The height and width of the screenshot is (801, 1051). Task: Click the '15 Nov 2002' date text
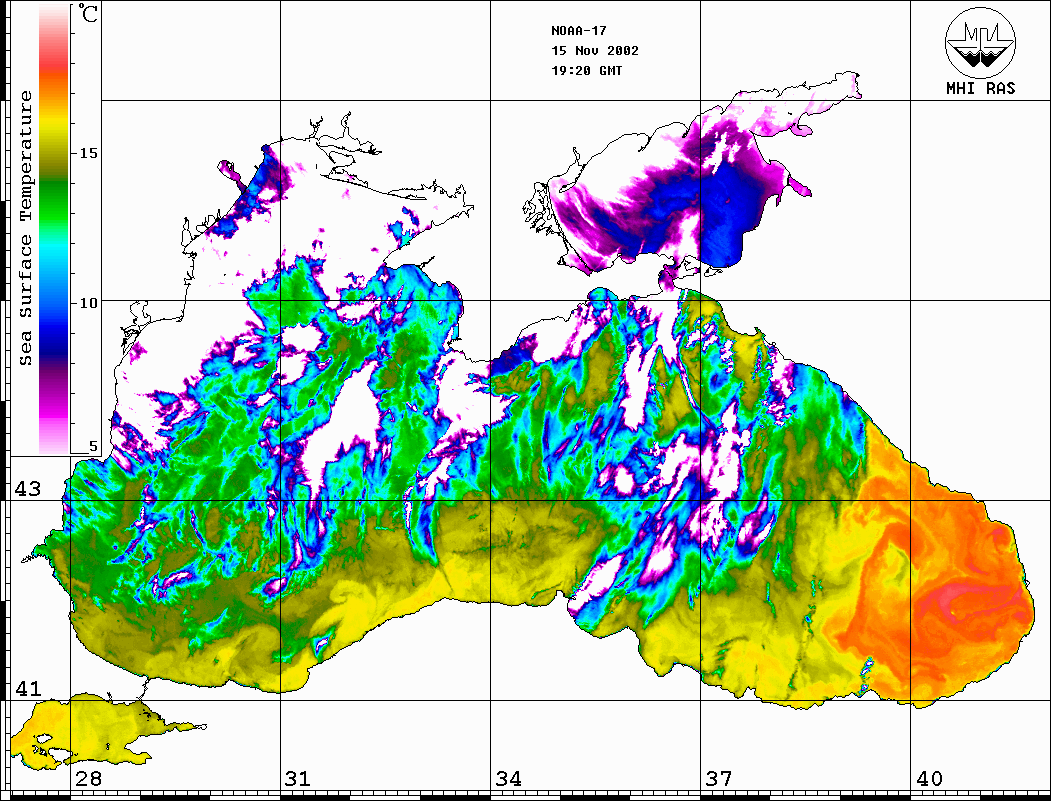595,51
